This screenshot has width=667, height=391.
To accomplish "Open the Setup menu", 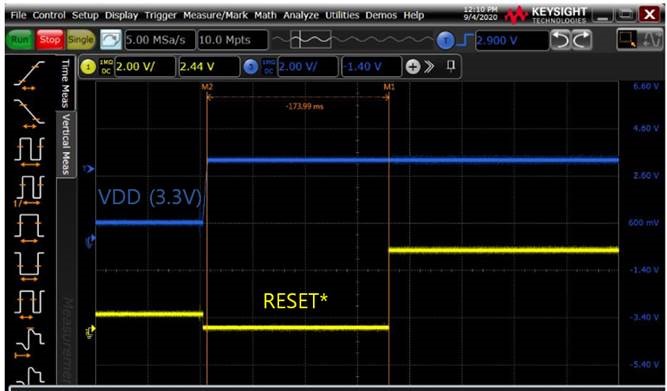I will click(85, 15).
